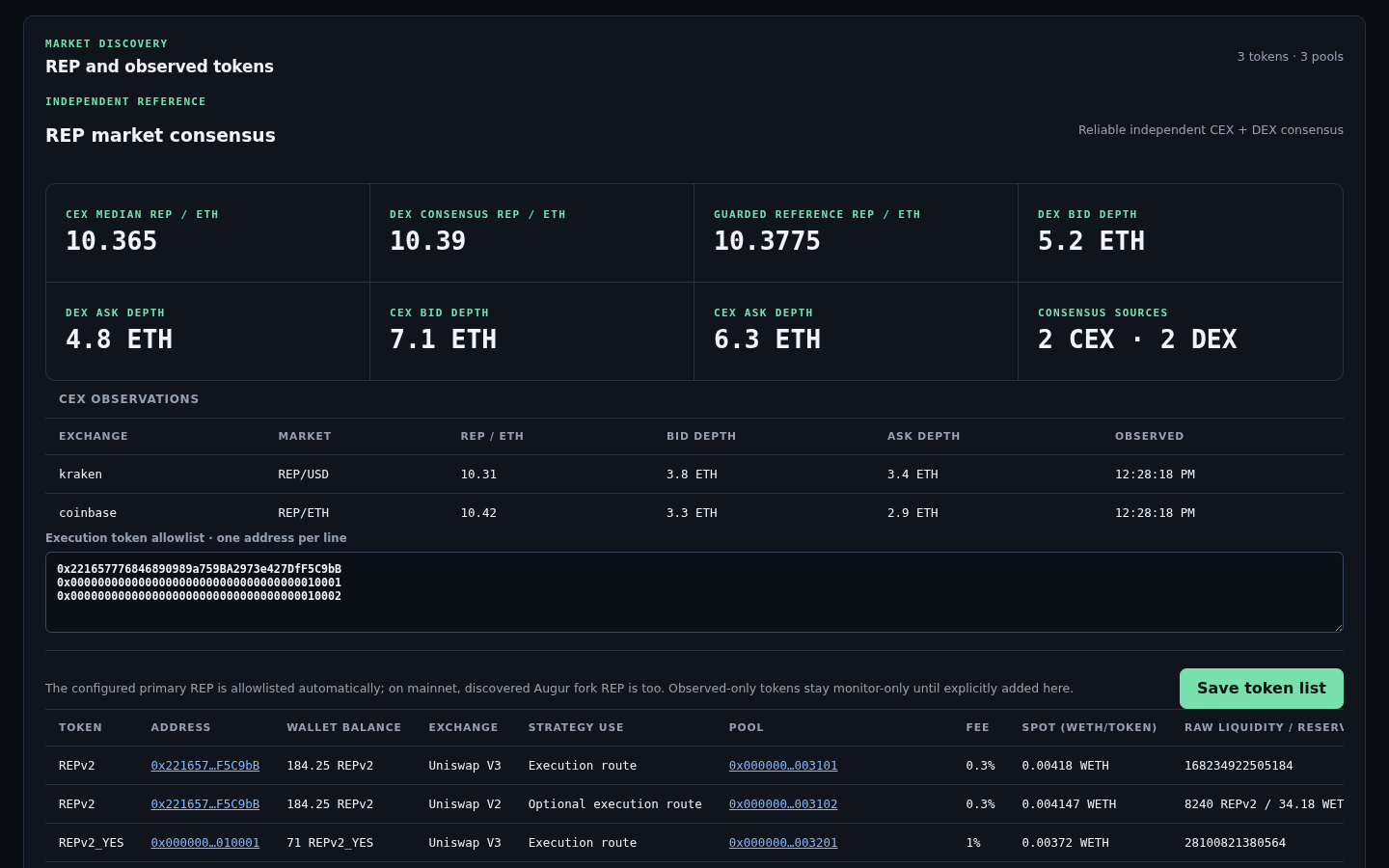The height and width of the screenshot is (868, 1389).
Task: Click the WALLET BALANCE column header
Action: pyautogui.click(x=343, y=727)
